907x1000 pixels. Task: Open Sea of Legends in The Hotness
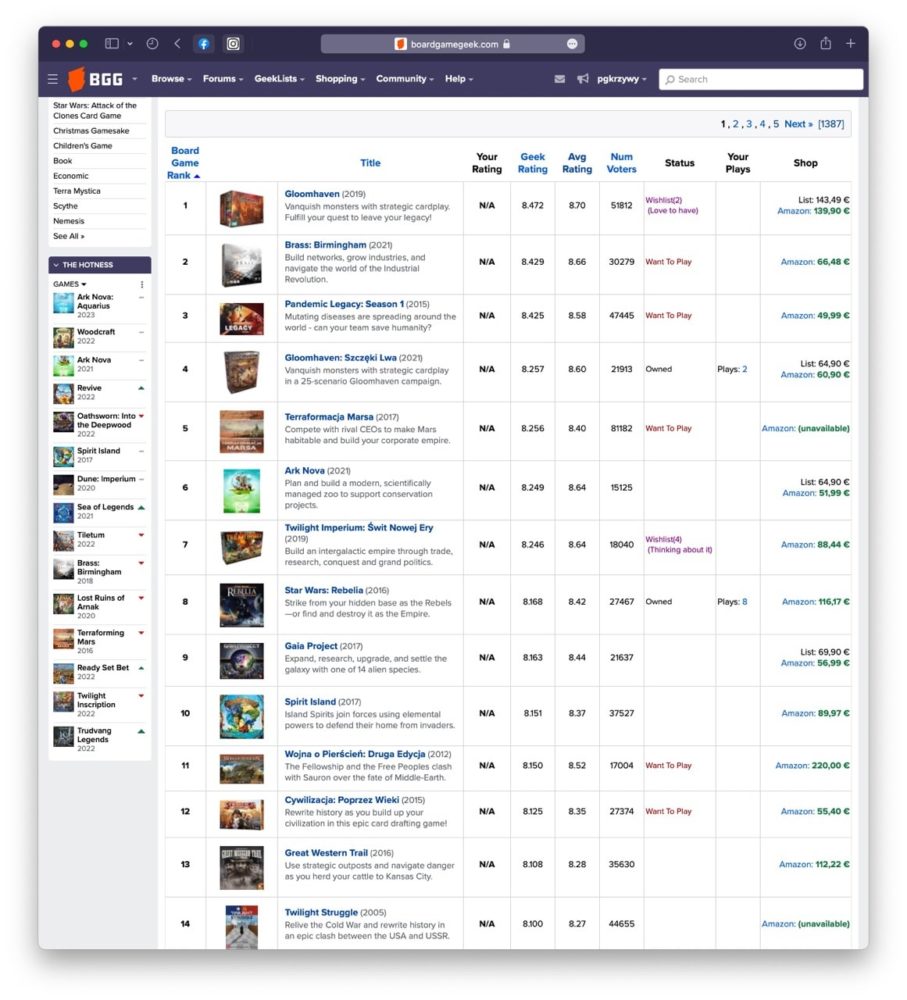coord(105,507)
